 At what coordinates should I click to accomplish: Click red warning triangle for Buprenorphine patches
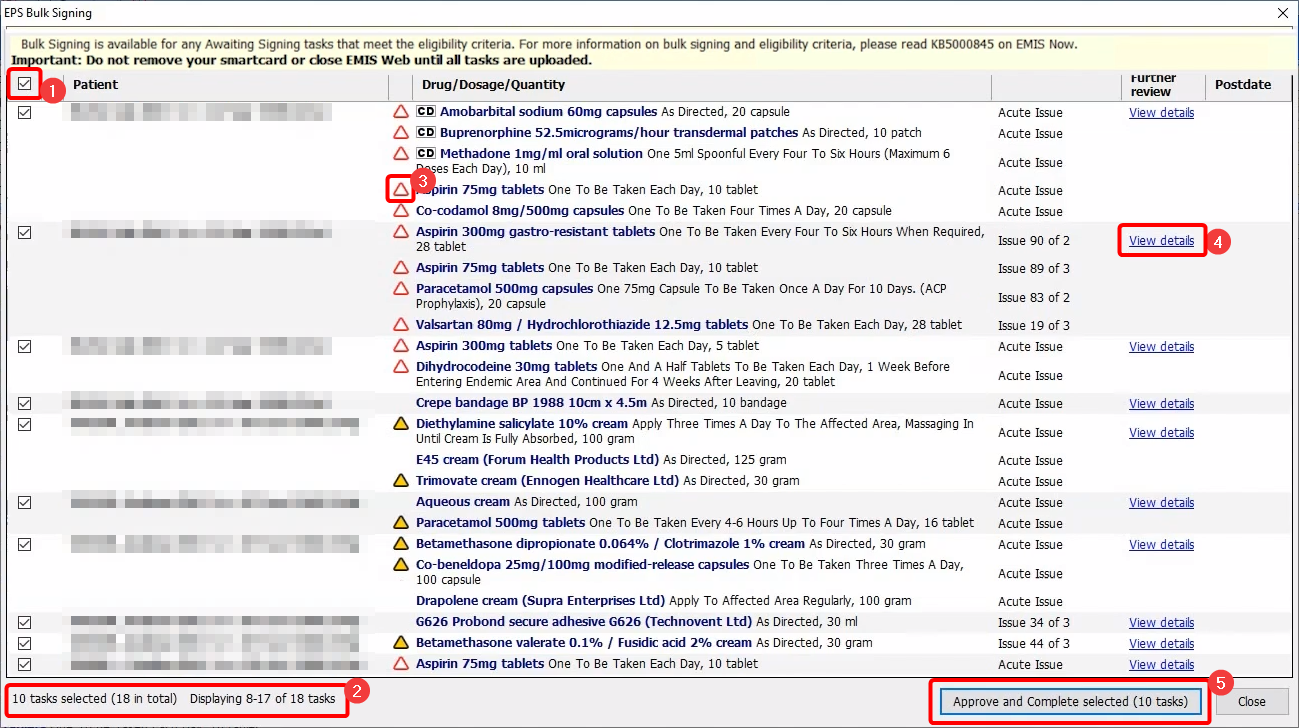click(401, 133)
